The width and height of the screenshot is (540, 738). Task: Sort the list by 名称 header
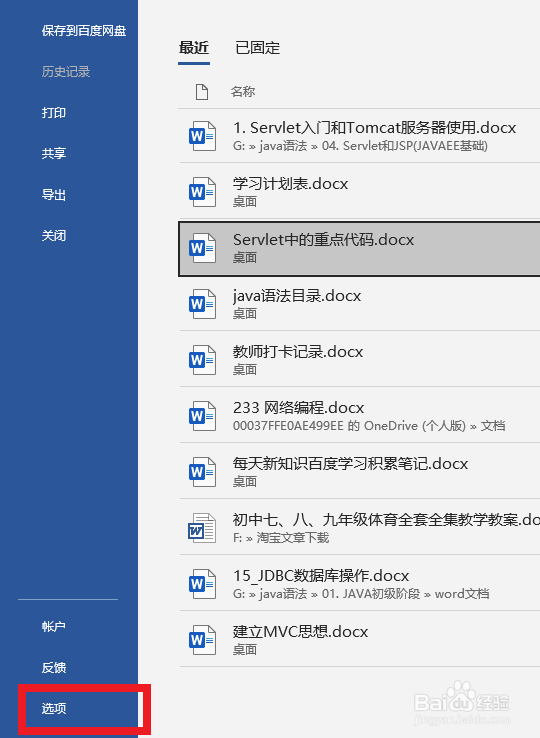(x=243, y=91)
